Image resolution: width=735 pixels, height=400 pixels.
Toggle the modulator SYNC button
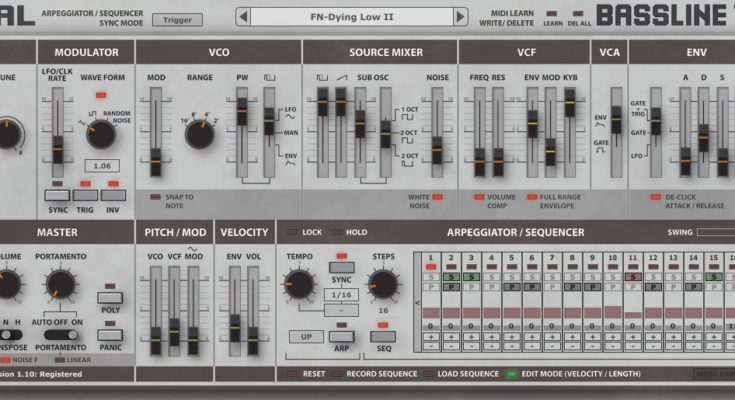58,196
